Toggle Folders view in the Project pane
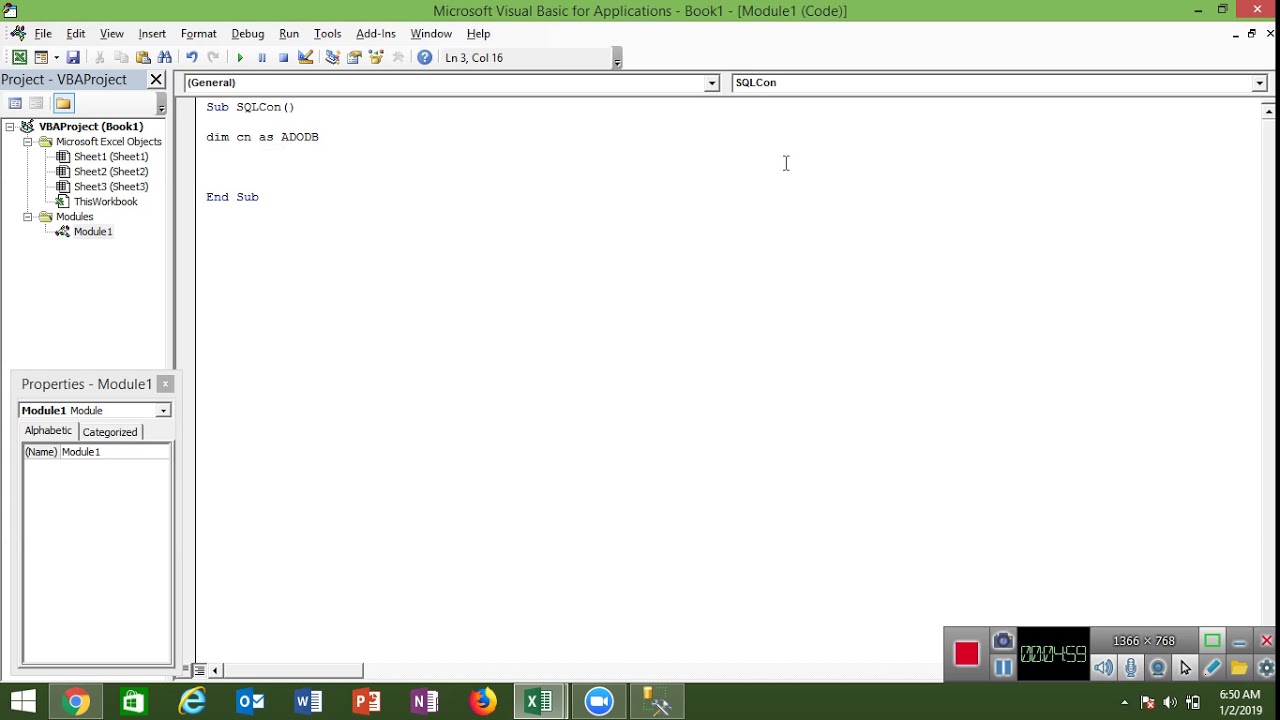Screen dimensions: 1280x720 (x=63, y=103)
